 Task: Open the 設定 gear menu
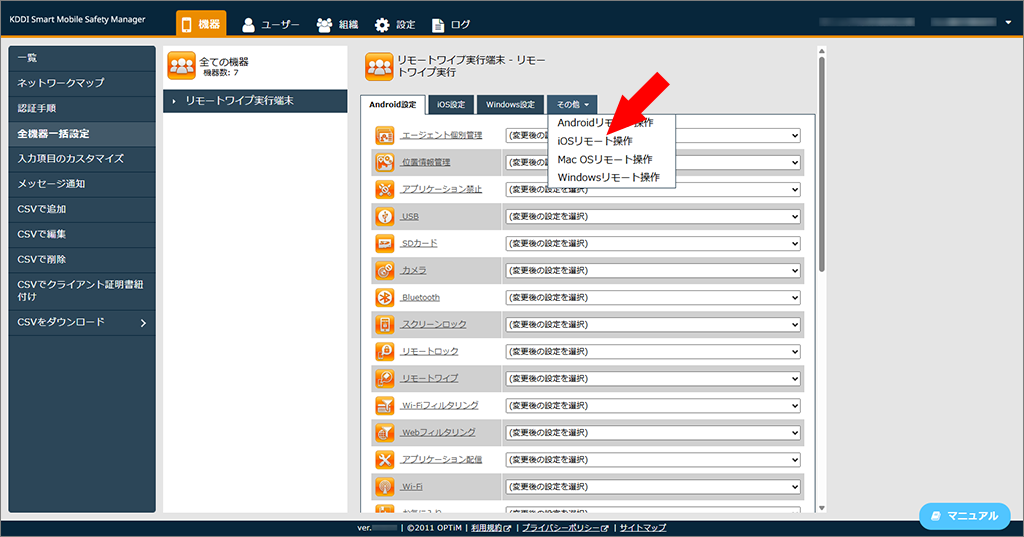pos(395,25)
